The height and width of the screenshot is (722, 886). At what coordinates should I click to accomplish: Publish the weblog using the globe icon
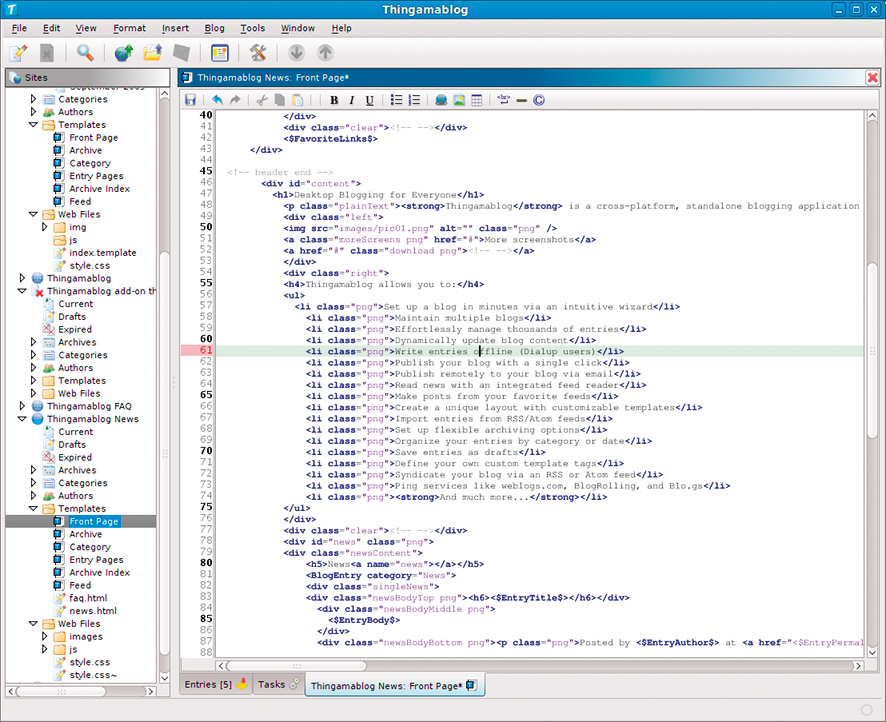coord(123,53)
